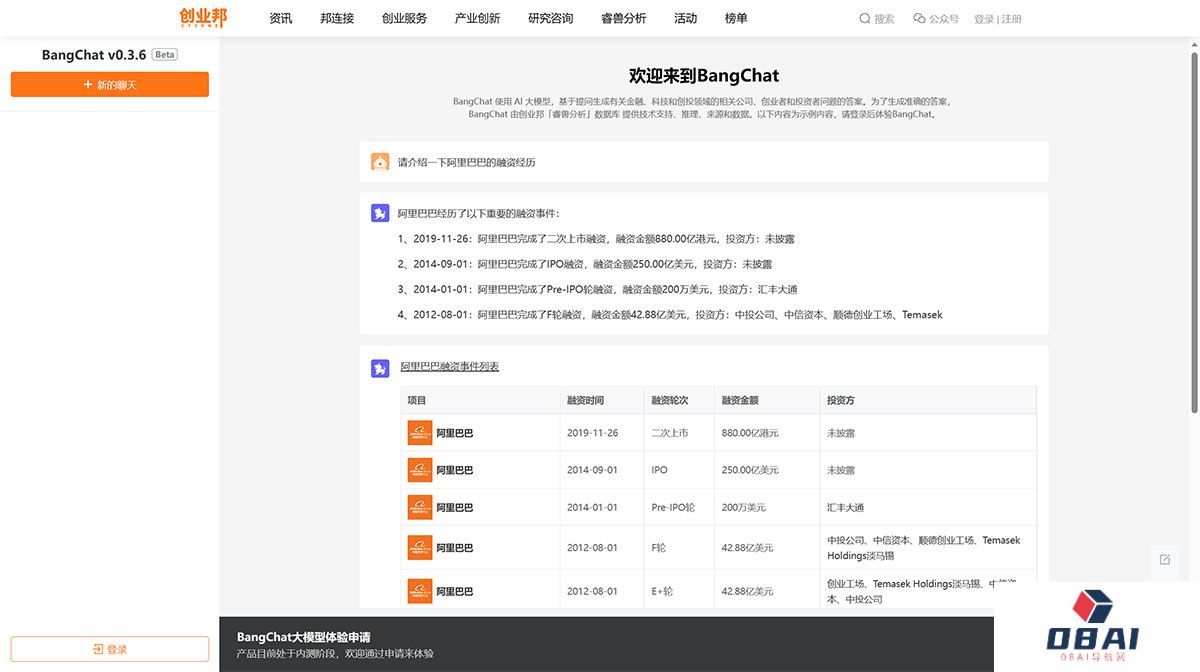Click the search magnifier icon
Viewport: 1200px width, 672px height.
point(865,18)
